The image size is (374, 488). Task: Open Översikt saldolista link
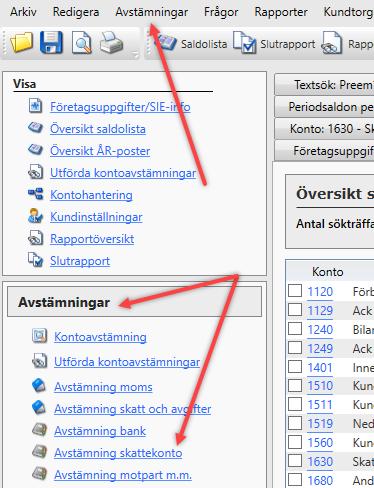[98, 129]
